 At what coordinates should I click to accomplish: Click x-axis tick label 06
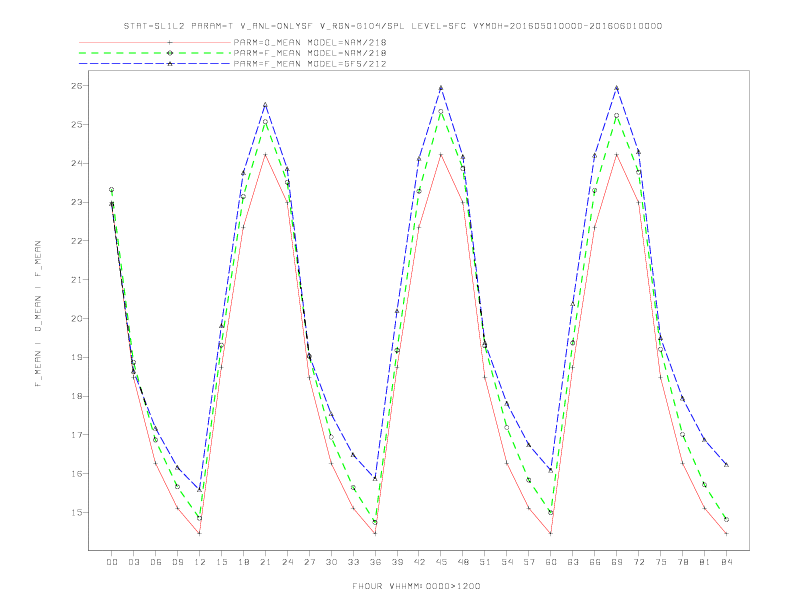pos(156,562)
